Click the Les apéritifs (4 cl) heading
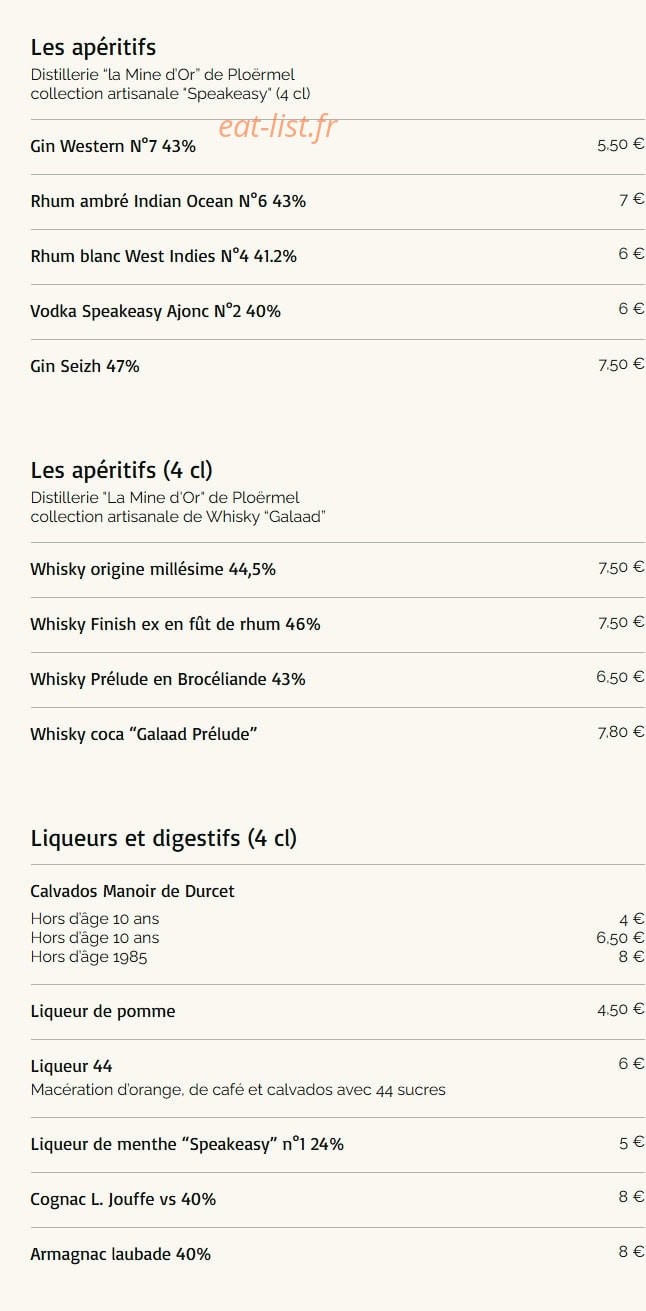The height and width of the screenshot is (1311, 646). [121, 470]
